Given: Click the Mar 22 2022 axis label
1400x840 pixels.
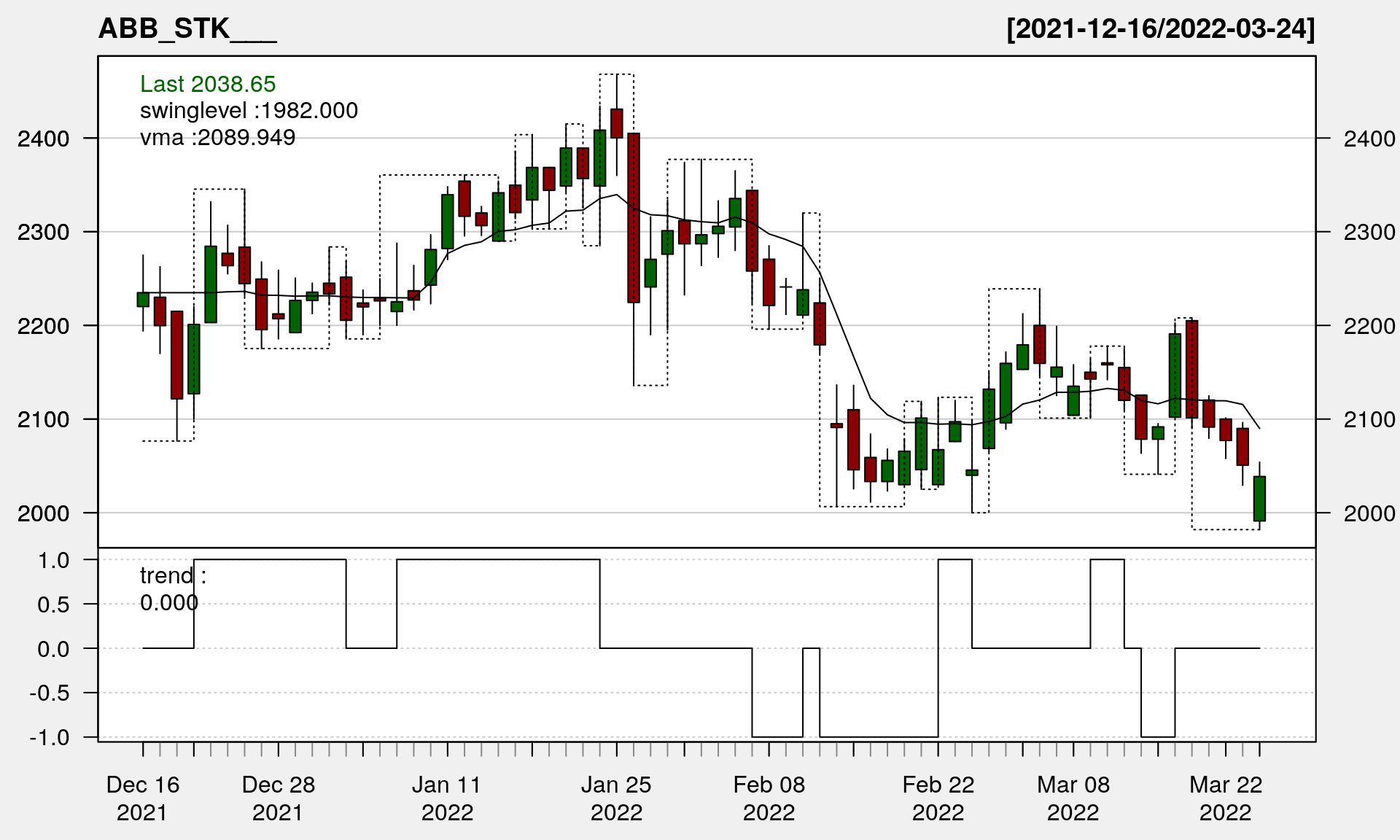Looking at the screenshot, I should 1225,798.
